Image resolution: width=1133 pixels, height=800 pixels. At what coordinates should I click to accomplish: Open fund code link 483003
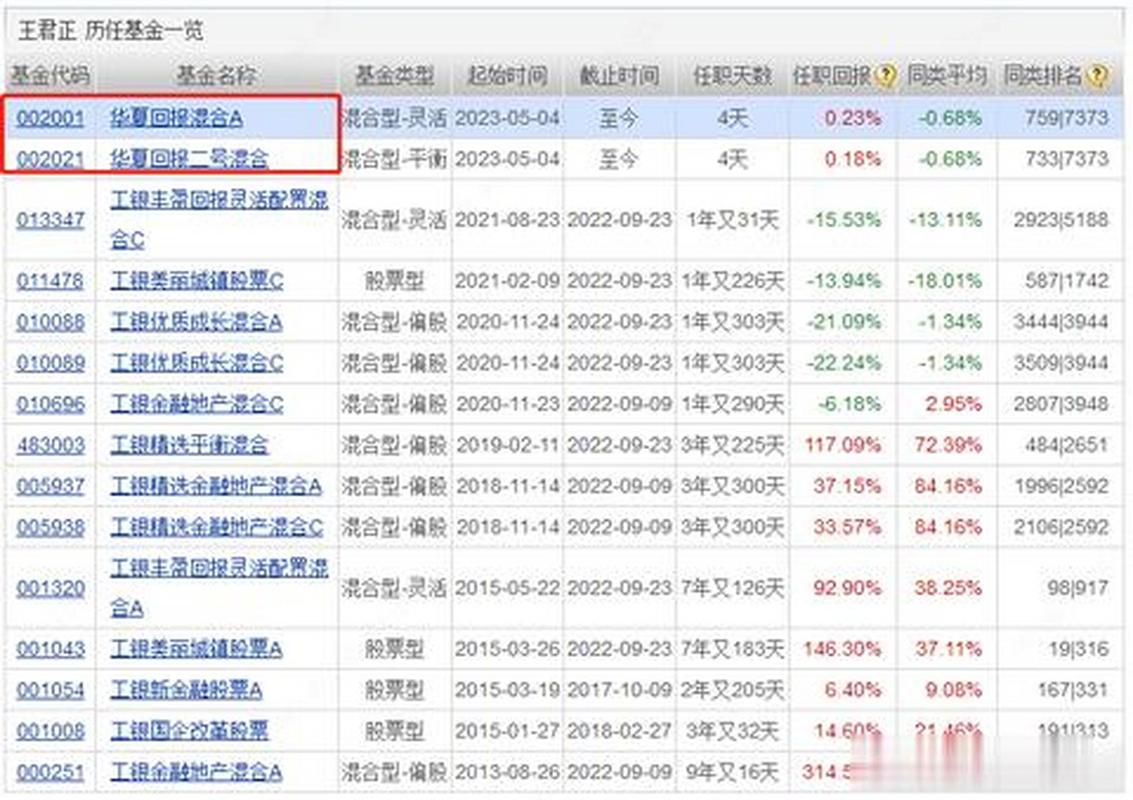[51, 445]
